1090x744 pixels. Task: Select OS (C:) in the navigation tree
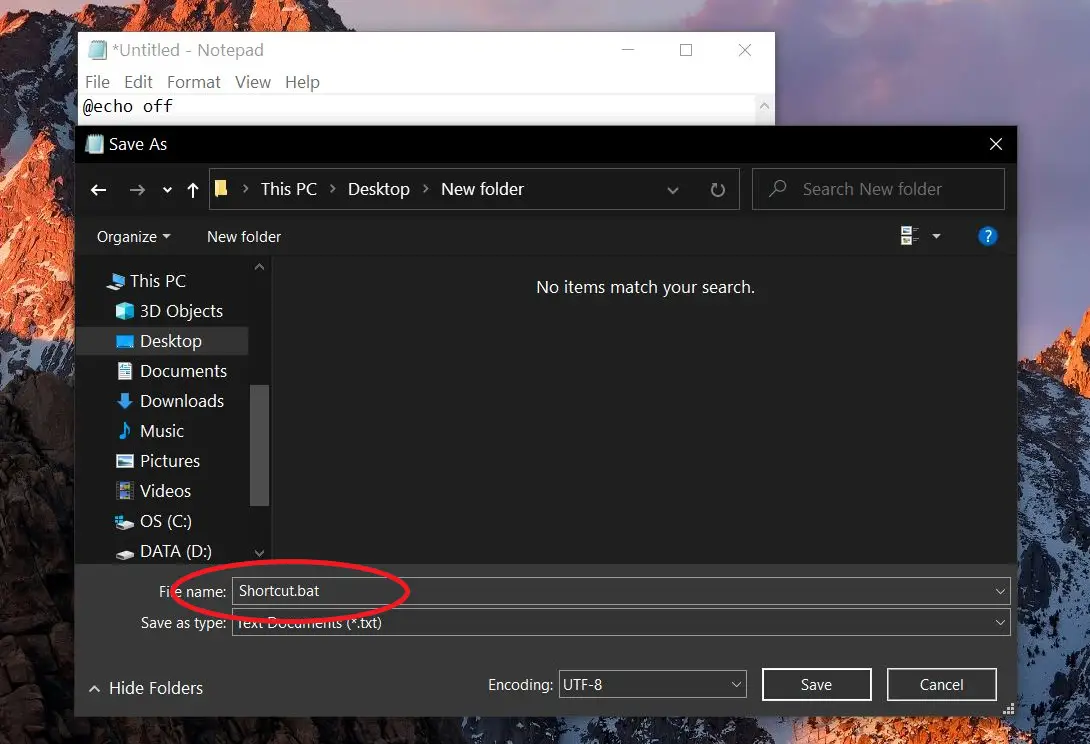[165, 521]
